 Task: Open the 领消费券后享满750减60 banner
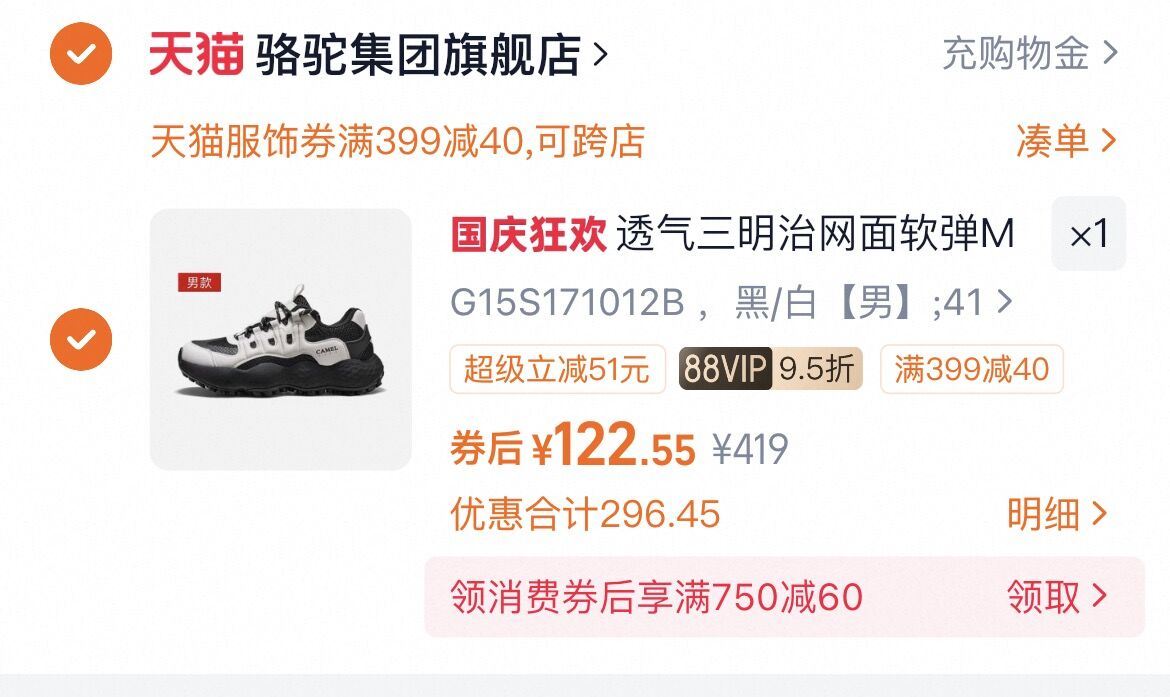tap(784, 597)
